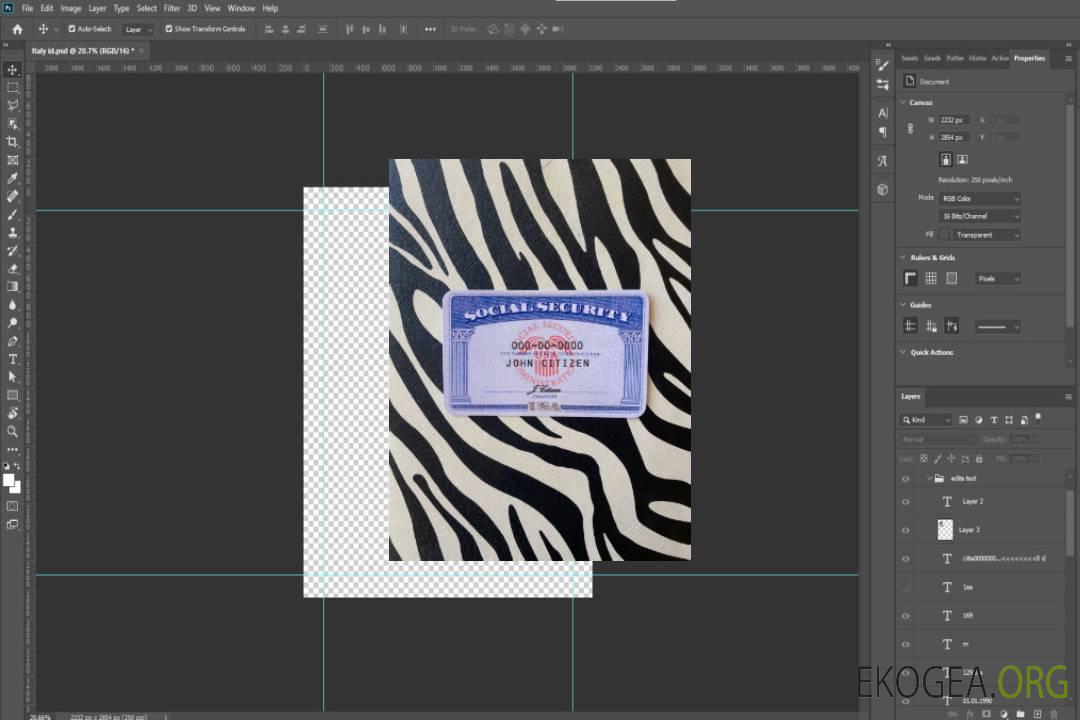1080x720 pixels.
Task: Open the Brush Settings panel icon
Action: (x=883, y=65)
